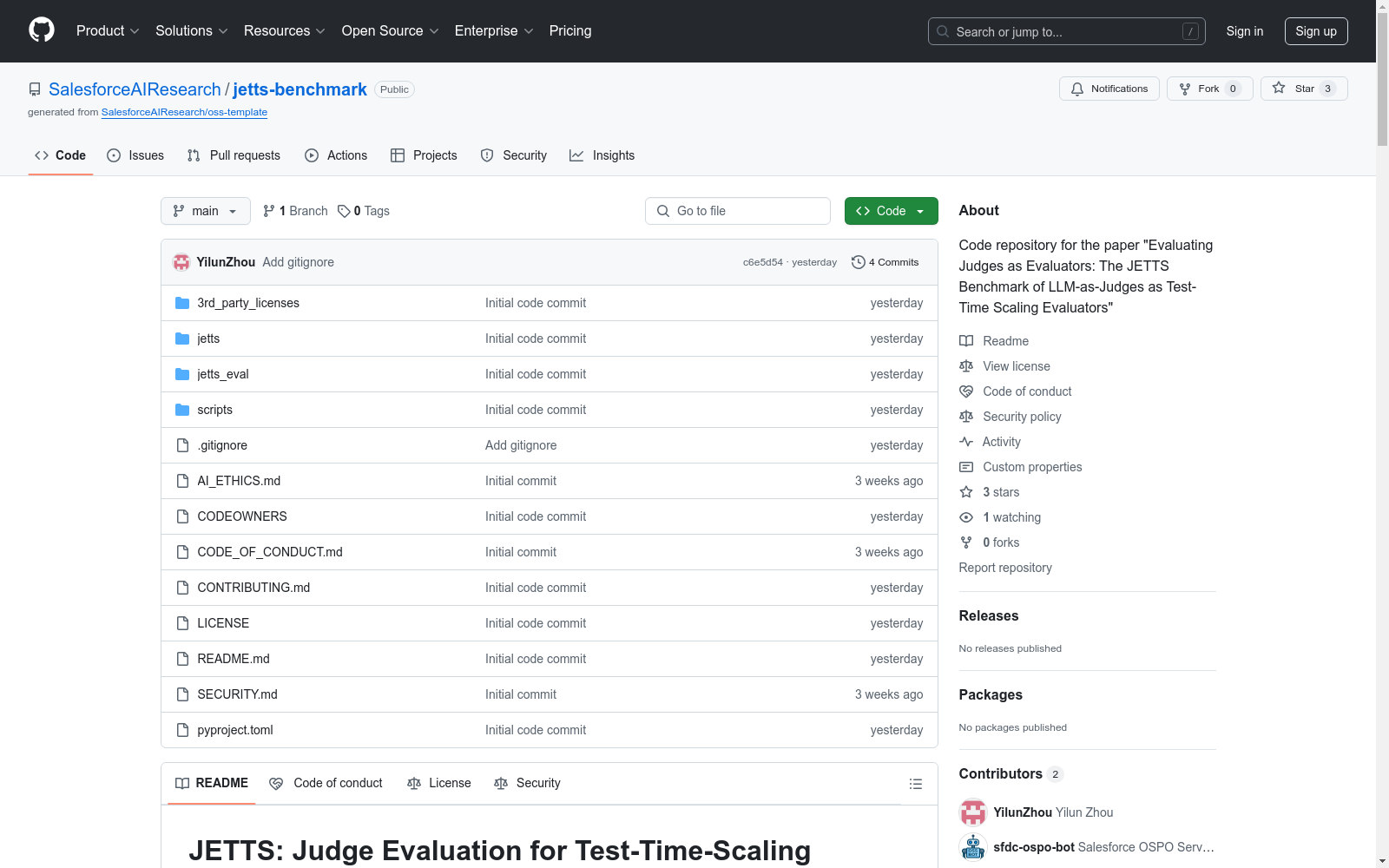Open the Projects tab

(424, 155)
